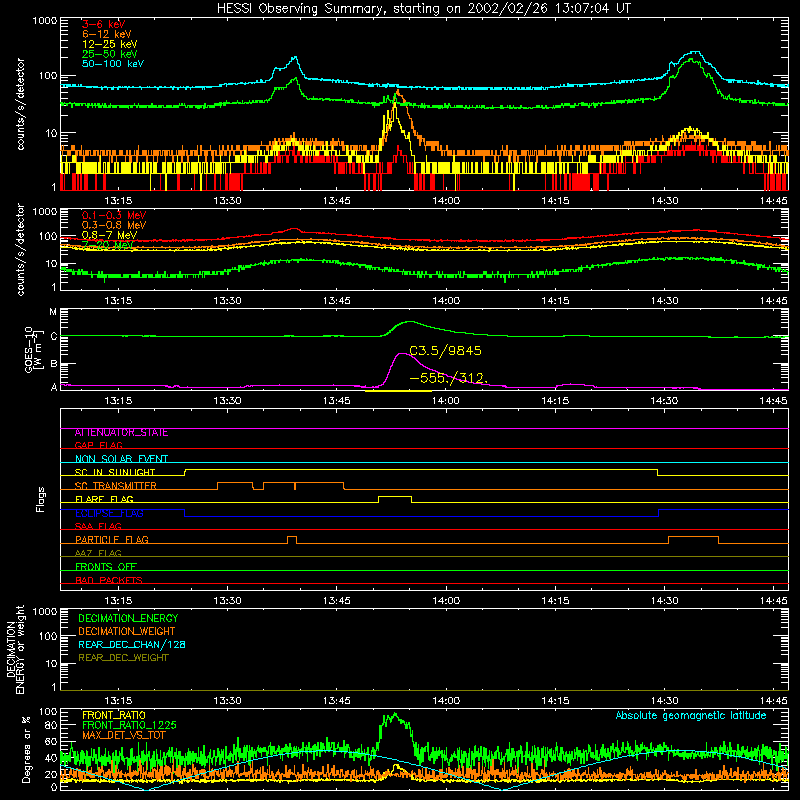This screenshot has height=800, width=800.
Task: Click the GOES-10 axis title
Action: pos(33,349)
